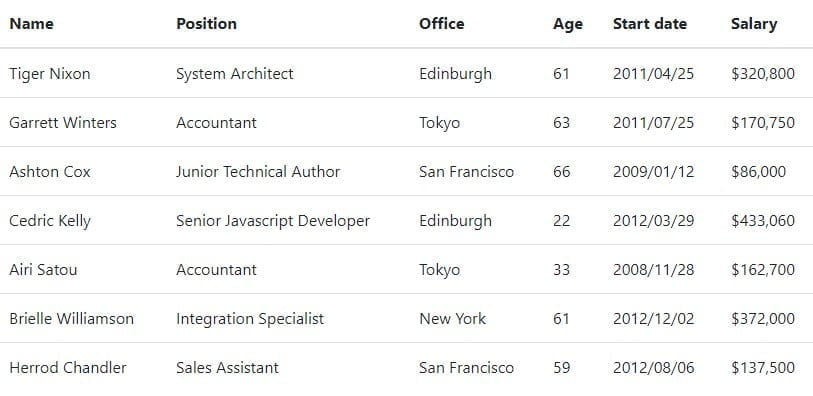Image resolution: width=813 pixels, height=396 pixels.
Task: Click the $86,000 salary value
Action: (759, 172)
